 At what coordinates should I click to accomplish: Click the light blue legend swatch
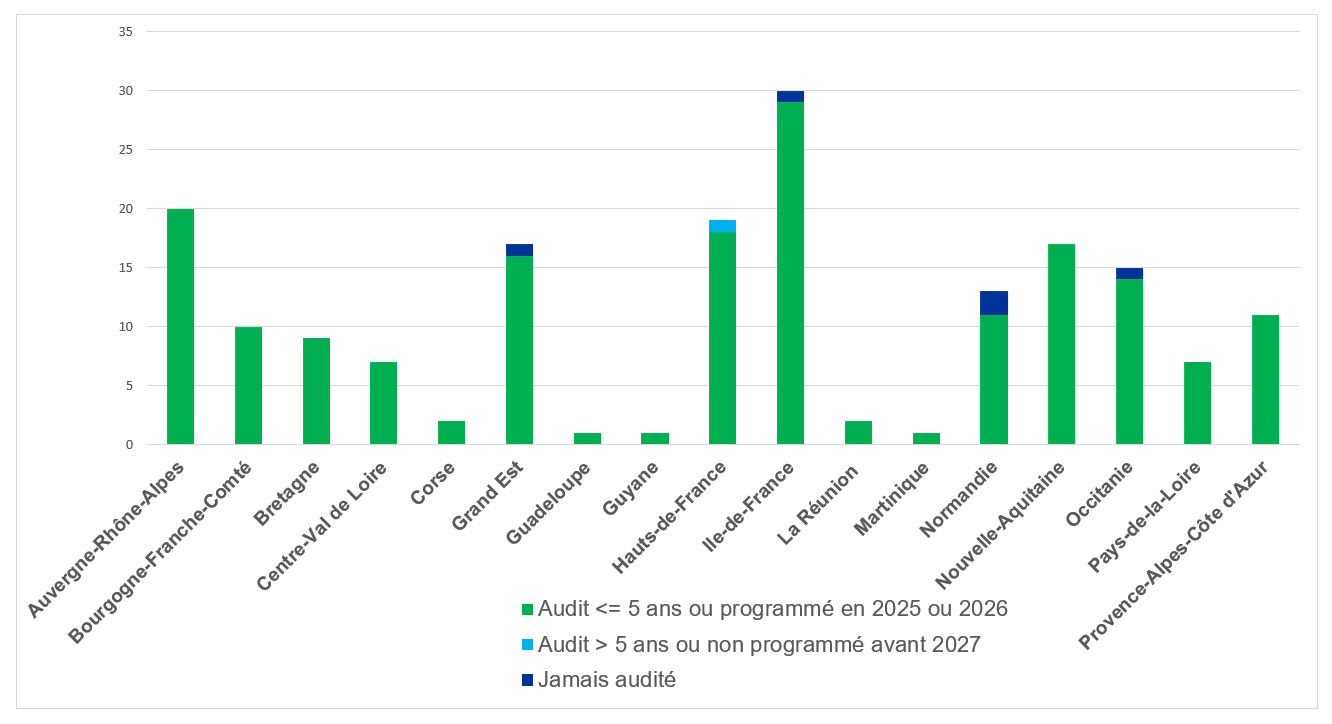pyautogui.click(x=528, y=645)
